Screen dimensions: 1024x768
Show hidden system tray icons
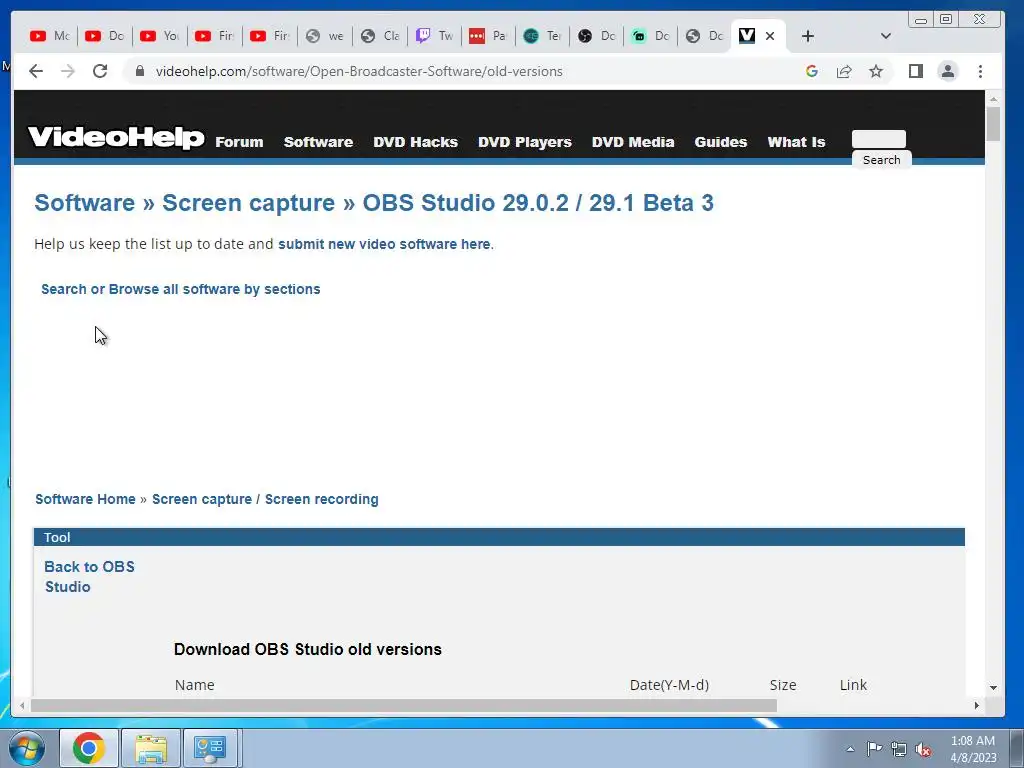[850, 749]
